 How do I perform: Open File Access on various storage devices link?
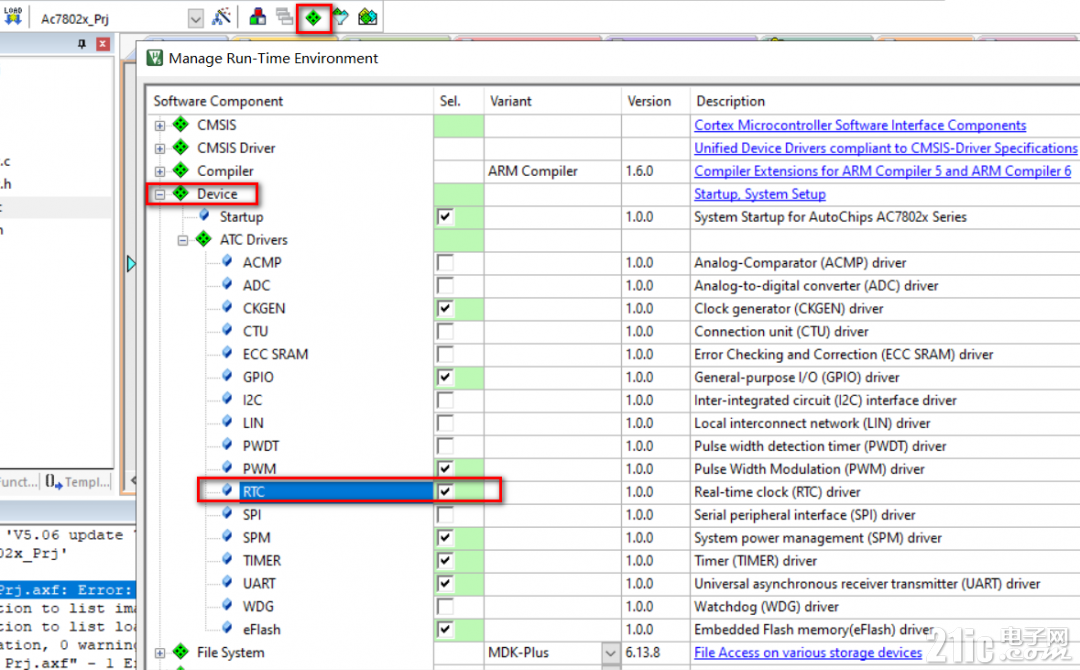(808, 652)
